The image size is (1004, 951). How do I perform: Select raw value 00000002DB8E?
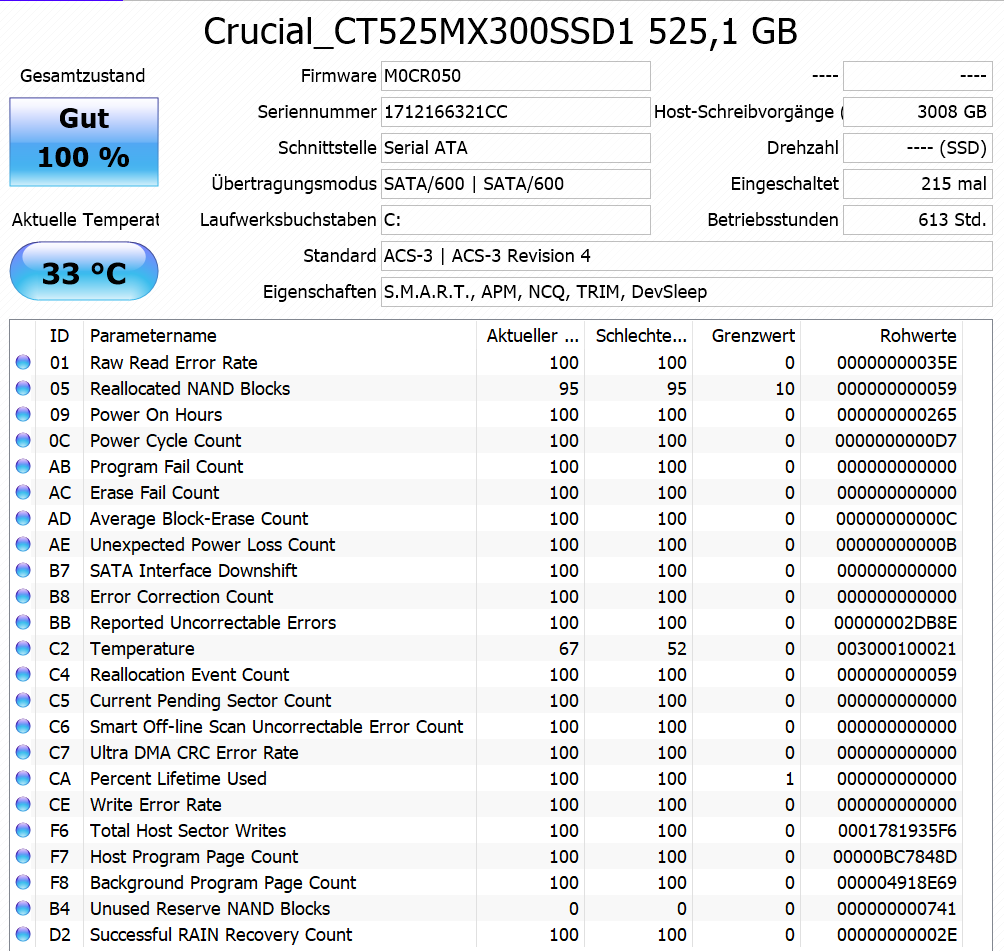tap(896, 622)
